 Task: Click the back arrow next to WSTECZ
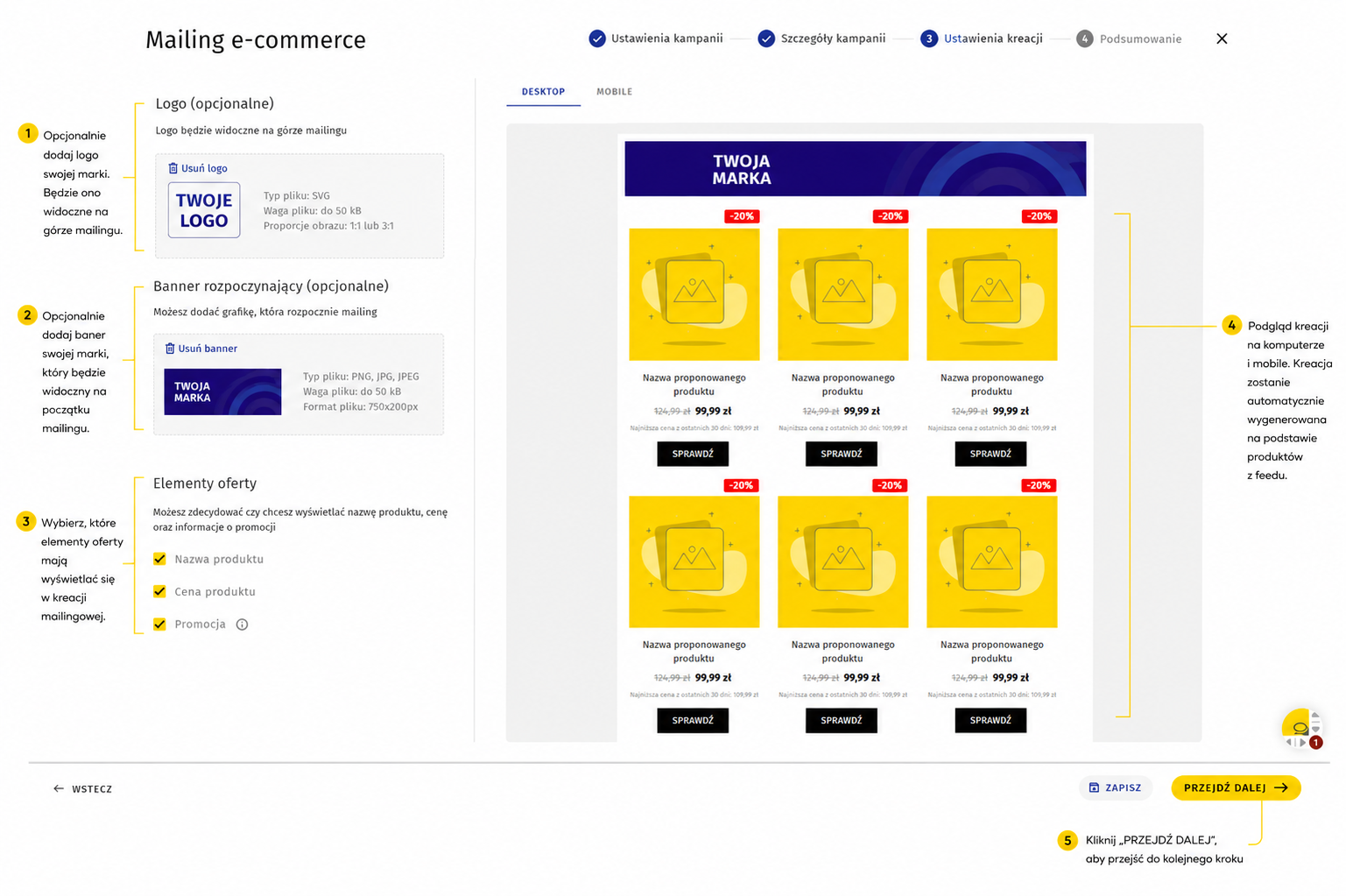59,789
